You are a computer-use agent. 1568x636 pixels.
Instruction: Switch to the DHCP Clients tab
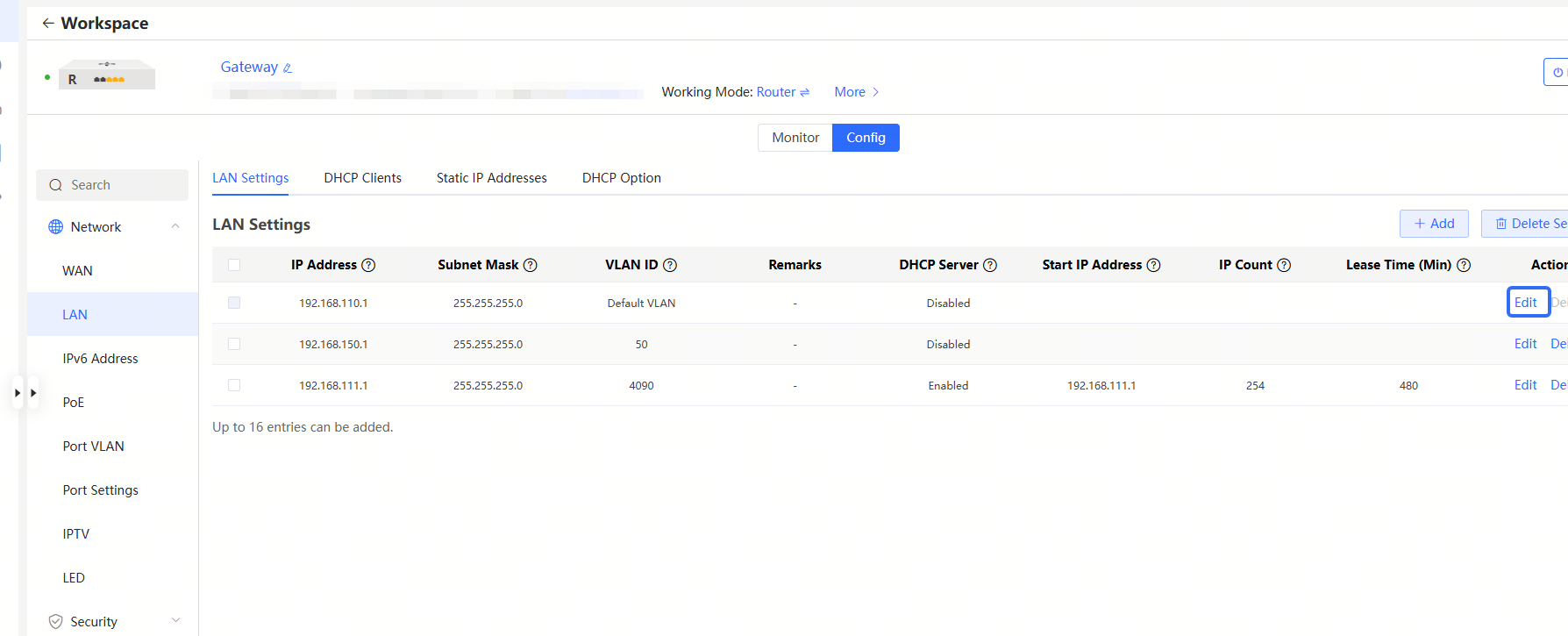pos(362,178)
